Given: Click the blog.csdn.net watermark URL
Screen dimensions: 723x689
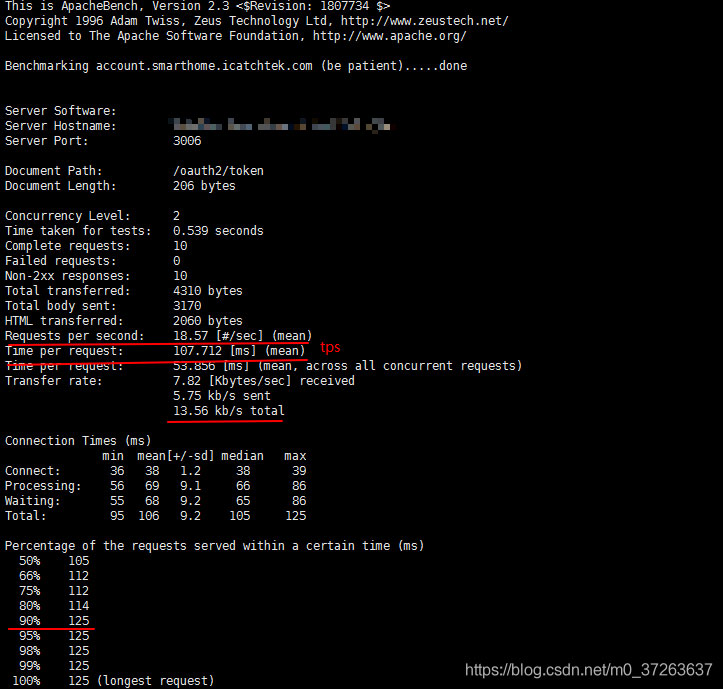Looking at the screenshot, I should pyautogui.click(x=589, y=669).
